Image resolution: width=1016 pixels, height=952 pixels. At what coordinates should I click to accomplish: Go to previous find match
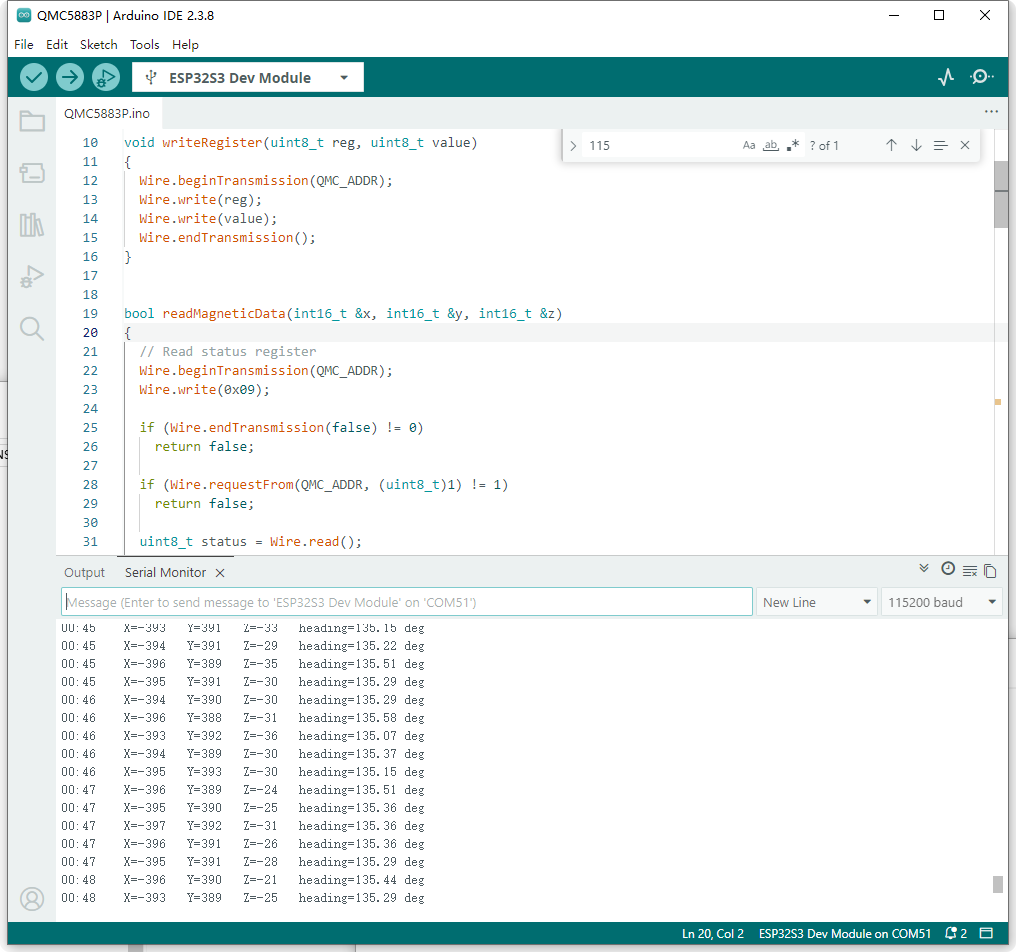tap(892, 145)
